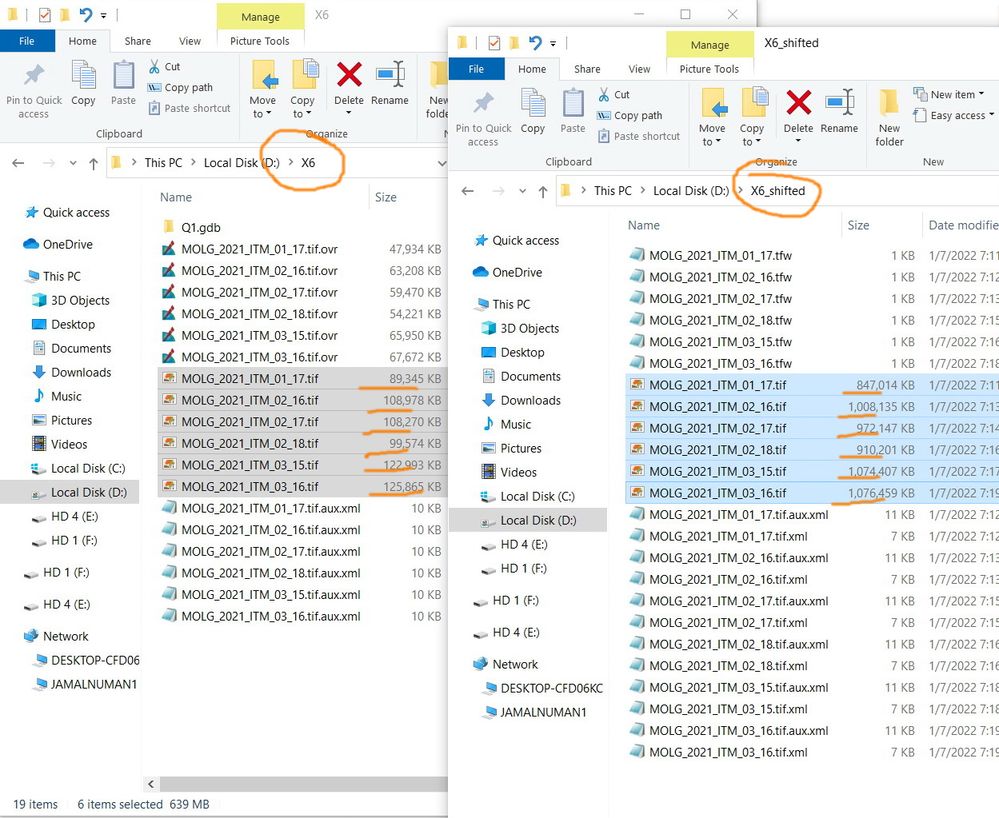The height and width of the screenshot is (818, 999).
Task: Open Easy access dropdown in X6_shifted ribbon
Action: pyautogui.click(x=953, y=115)
